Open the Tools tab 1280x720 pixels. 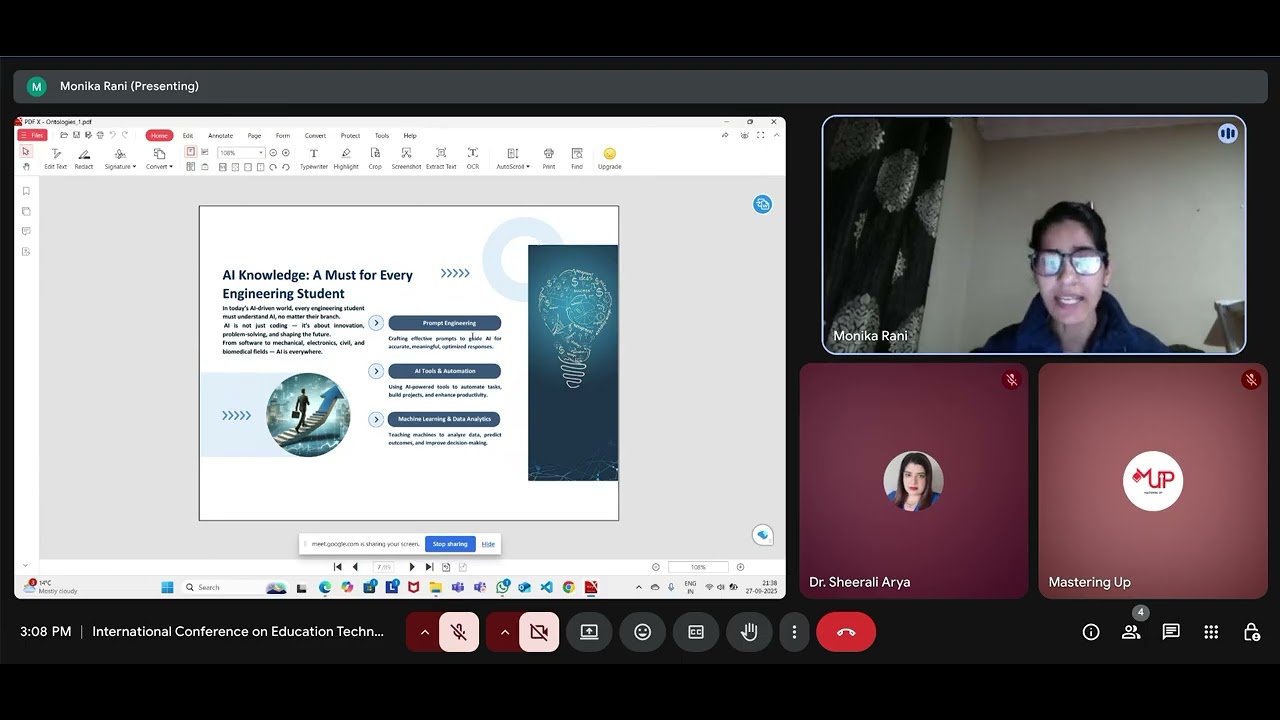tap(382, 135)
